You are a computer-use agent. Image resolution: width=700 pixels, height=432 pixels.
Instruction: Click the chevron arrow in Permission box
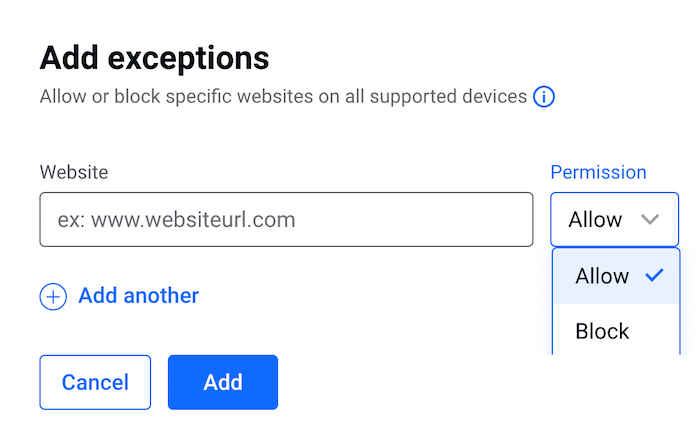(x=650, y=220)
